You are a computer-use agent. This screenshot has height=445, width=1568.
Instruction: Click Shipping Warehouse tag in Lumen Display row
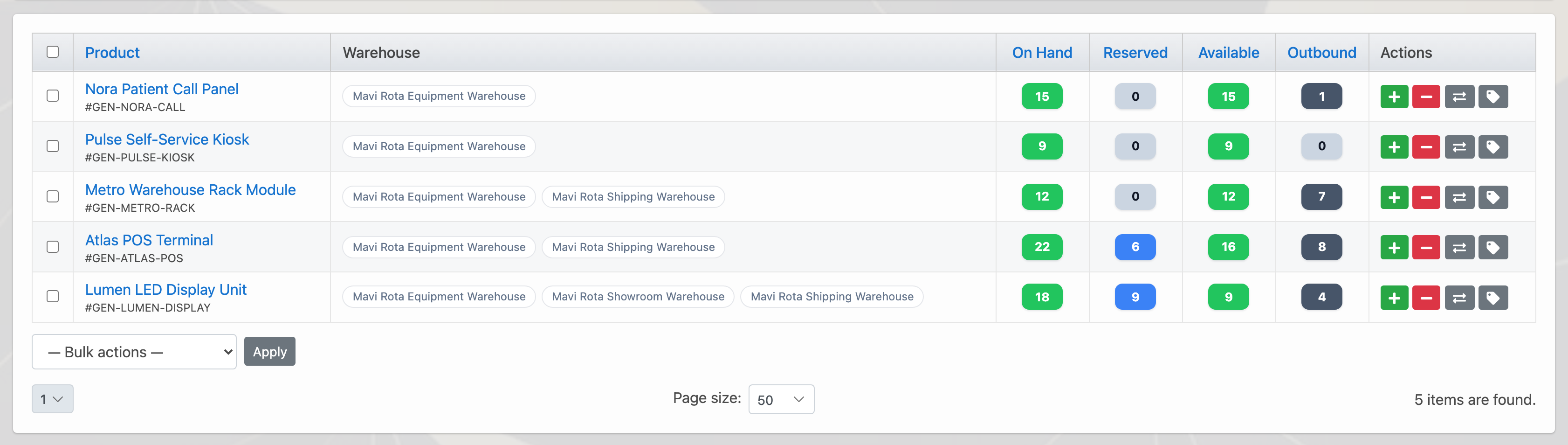coord(832,297)
